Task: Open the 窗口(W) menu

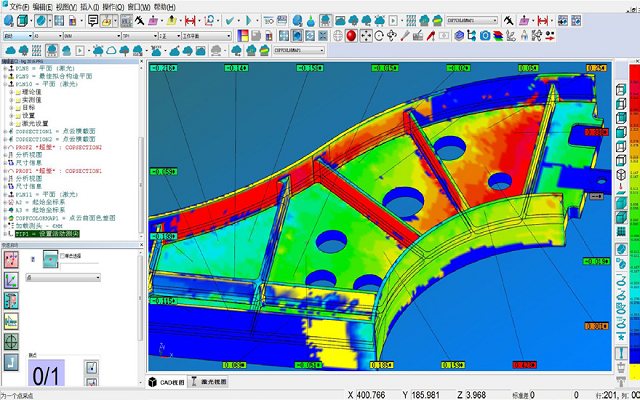Action: pyautogui.click(x=139, y=7)
